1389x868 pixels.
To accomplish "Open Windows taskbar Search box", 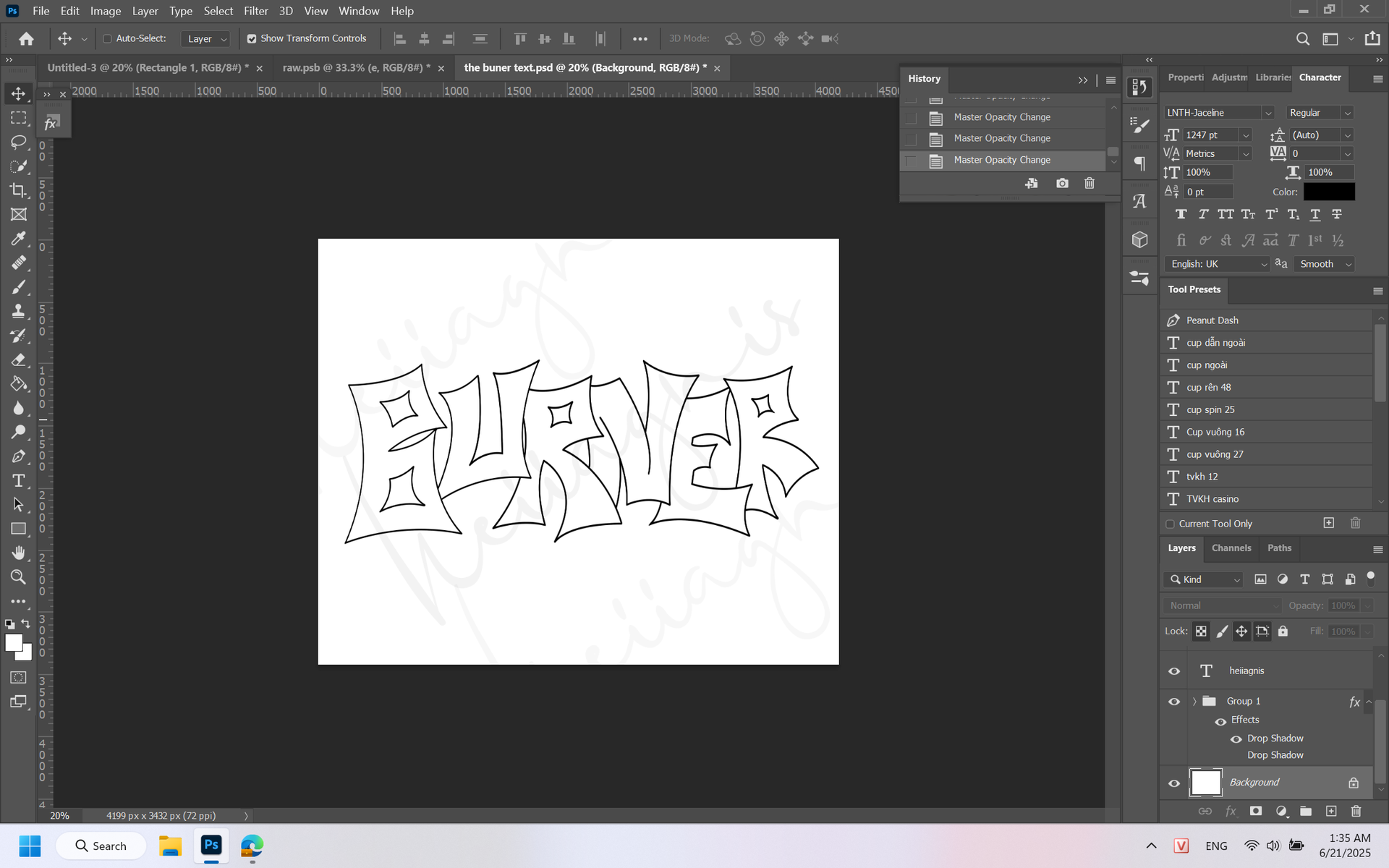I will tap(101, 846).
